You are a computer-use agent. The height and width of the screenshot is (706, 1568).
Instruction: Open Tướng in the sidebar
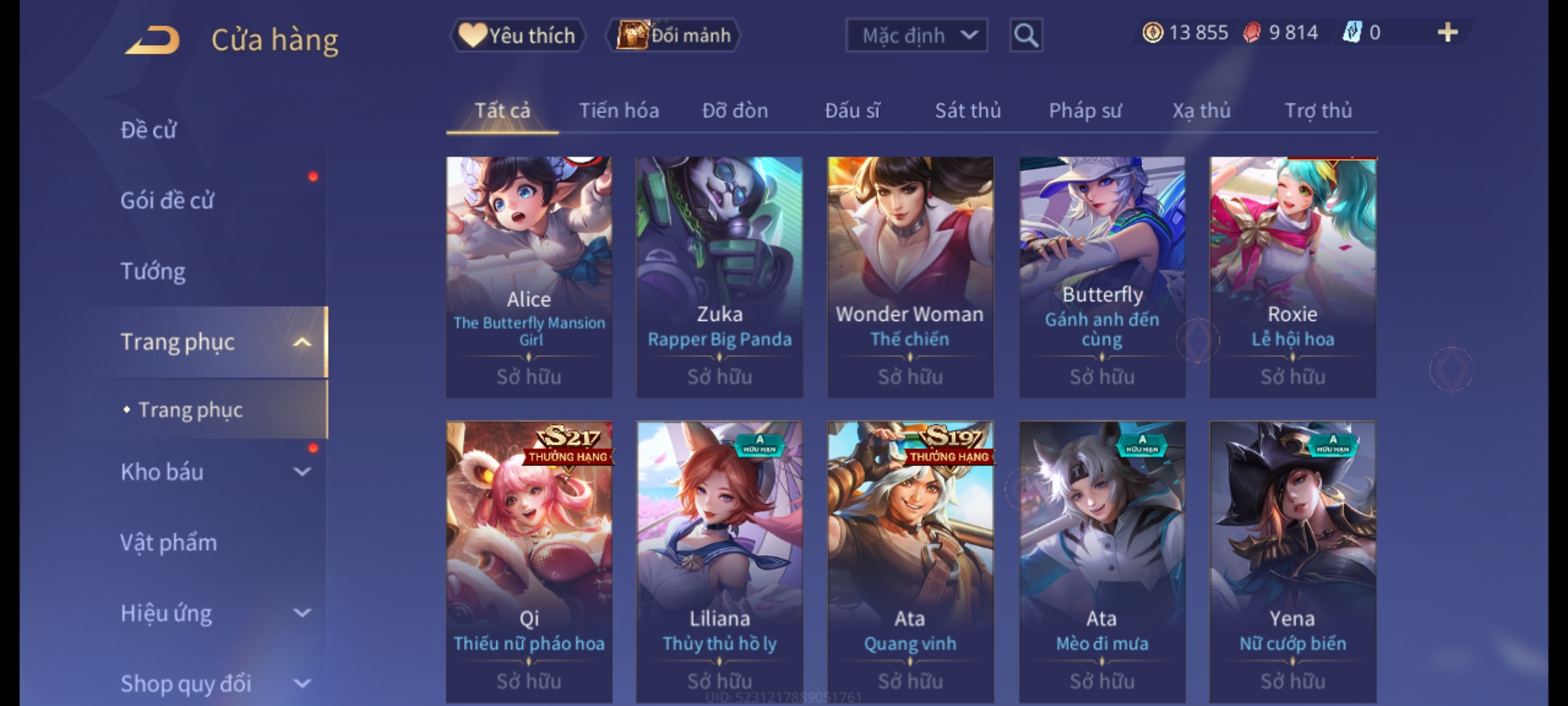[x=153, y=271]
